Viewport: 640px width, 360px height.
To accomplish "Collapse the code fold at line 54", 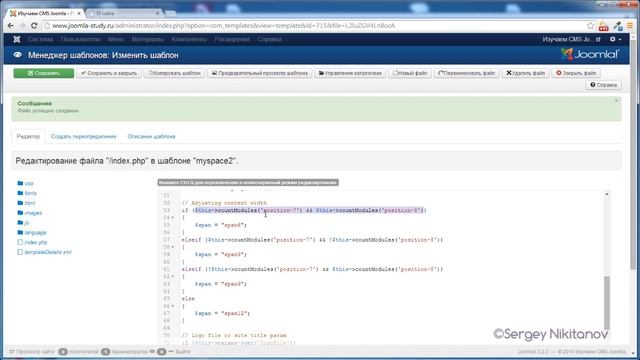I will pos(173,218).
